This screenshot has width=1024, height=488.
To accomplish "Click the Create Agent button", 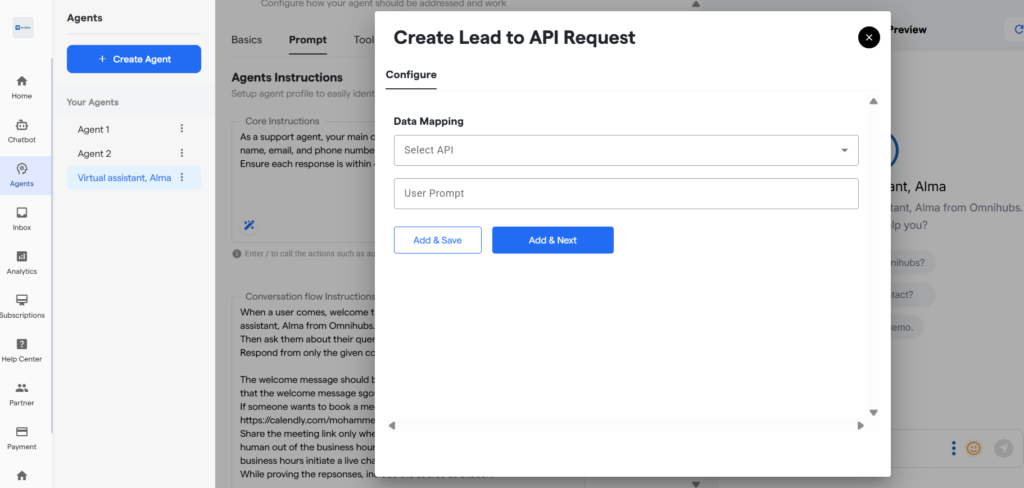I will tap(134, 59).
